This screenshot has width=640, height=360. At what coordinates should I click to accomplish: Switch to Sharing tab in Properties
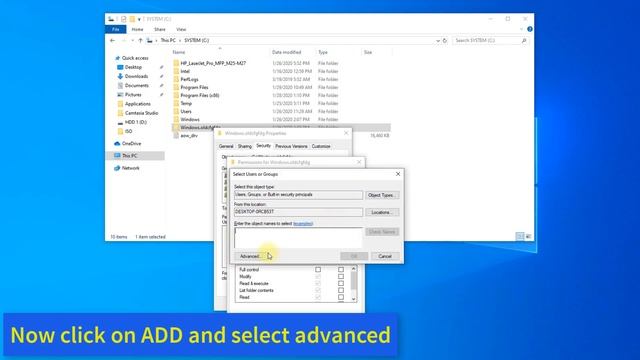click(244, 146)
